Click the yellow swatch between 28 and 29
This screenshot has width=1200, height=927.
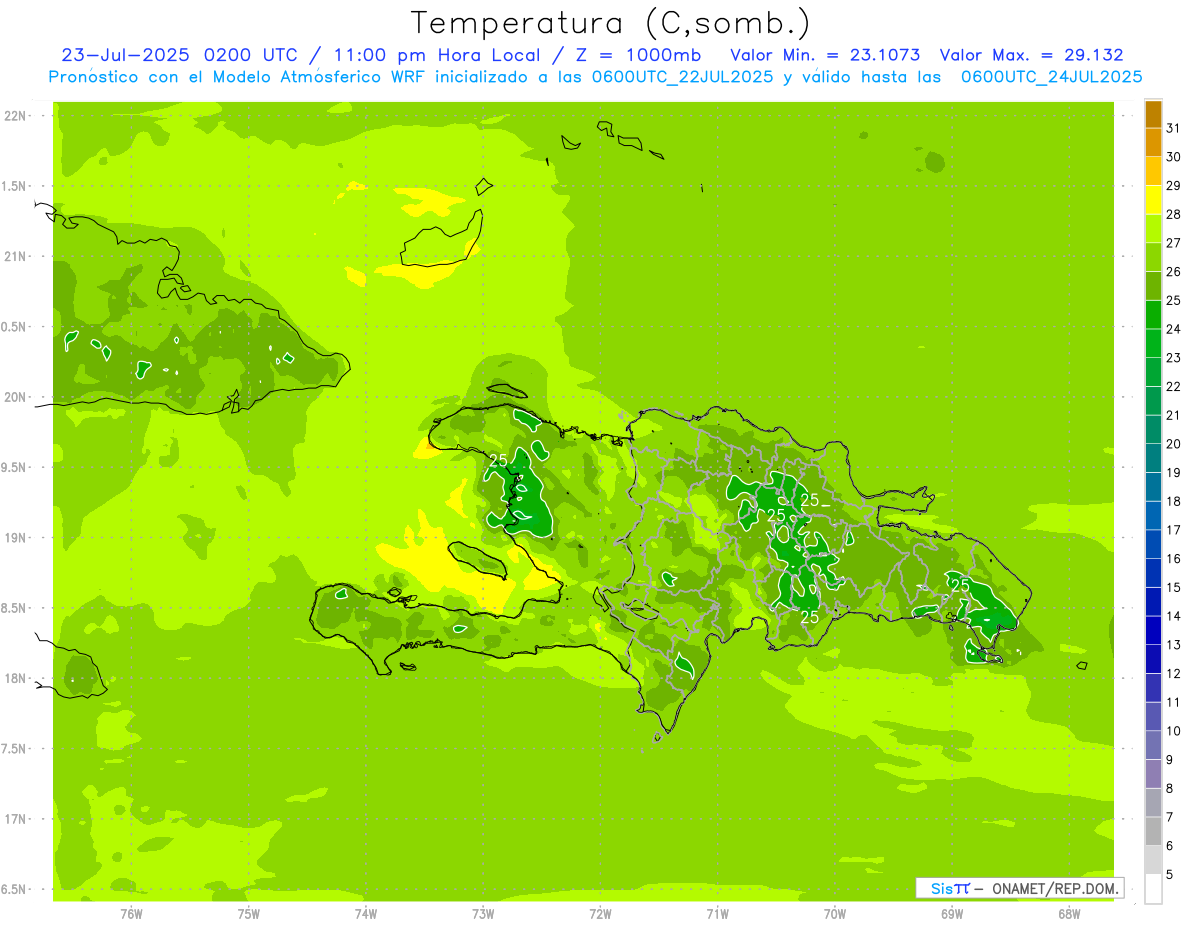(1153, 199)
